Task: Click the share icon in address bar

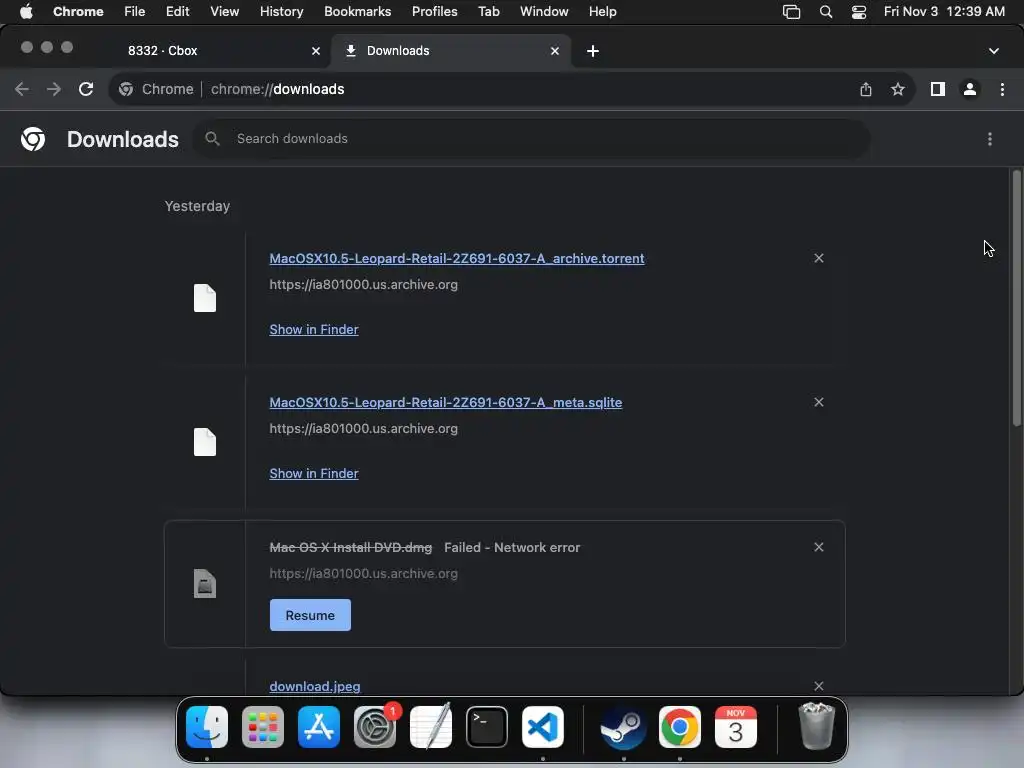Action: click(x=865, y=89)
